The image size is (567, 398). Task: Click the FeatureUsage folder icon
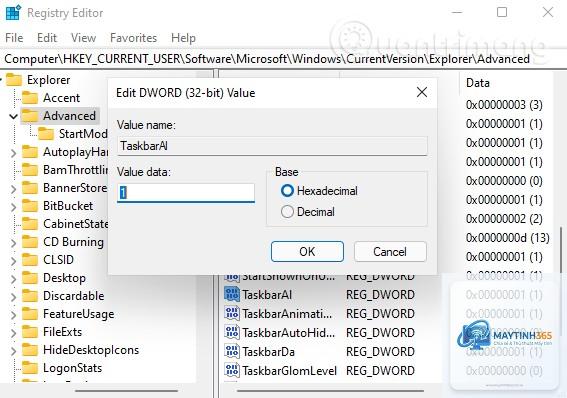[30, 314]
